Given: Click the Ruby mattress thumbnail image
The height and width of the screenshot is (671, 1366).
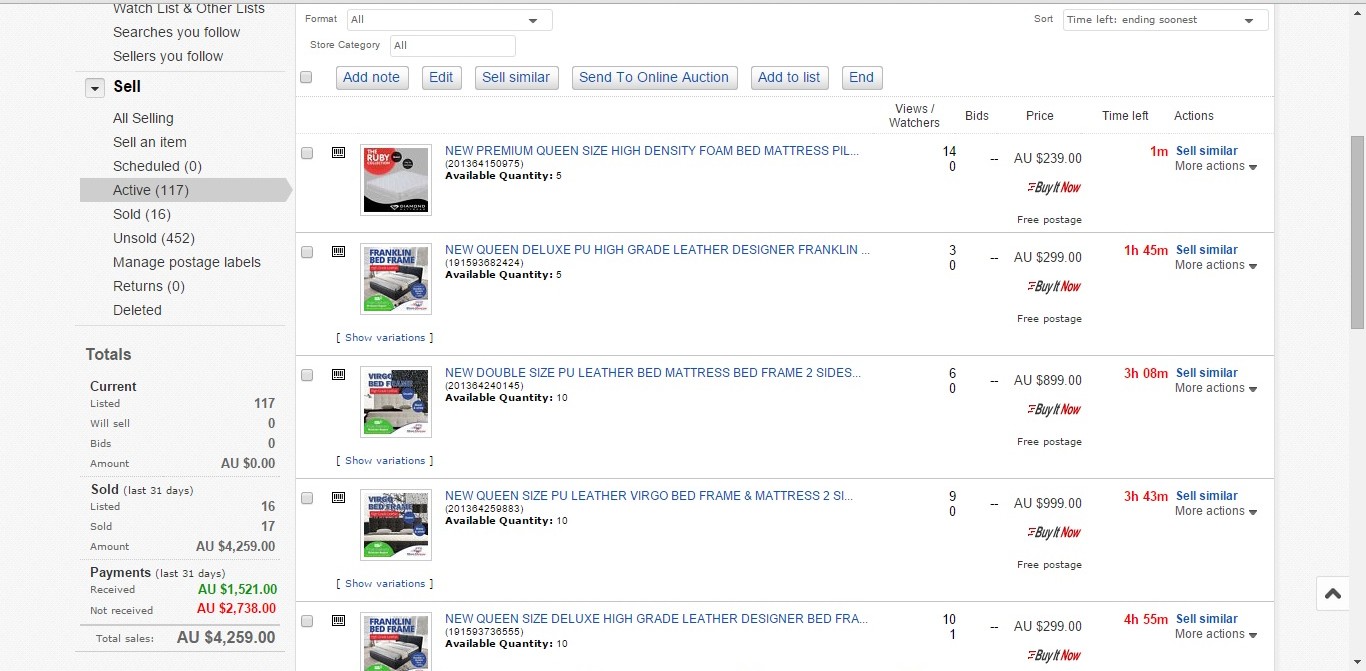Looking at the screenshot, I should click(396, 180).
